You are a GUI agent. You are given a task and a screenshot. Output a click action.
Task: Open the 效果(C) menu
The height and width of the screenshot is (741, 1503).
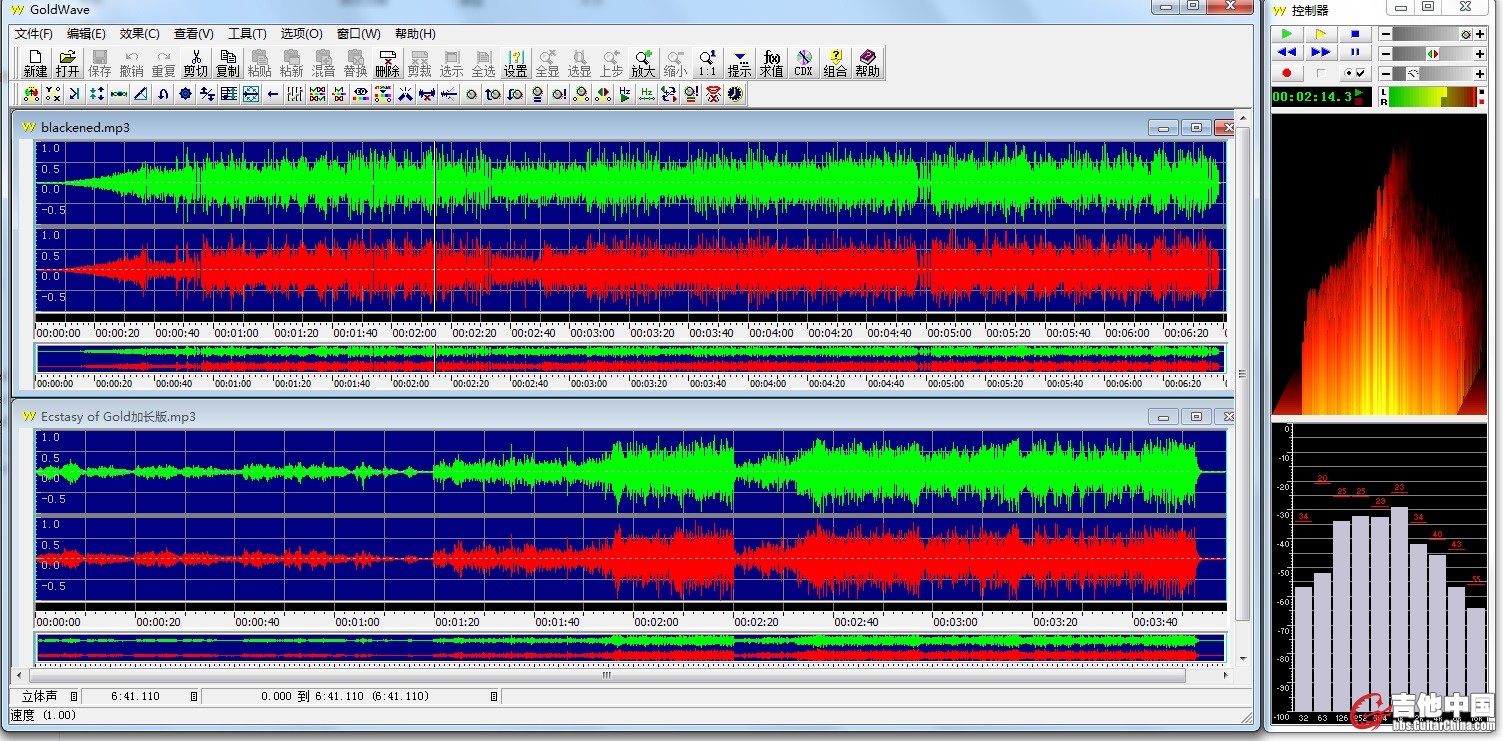point(139,34)
